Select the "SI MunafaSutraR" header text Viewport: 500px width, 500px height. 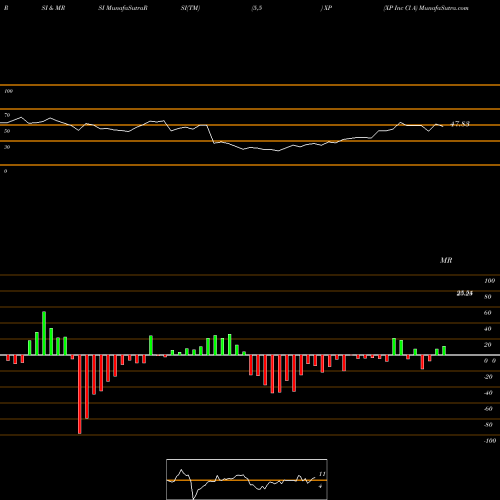[123, 8]
